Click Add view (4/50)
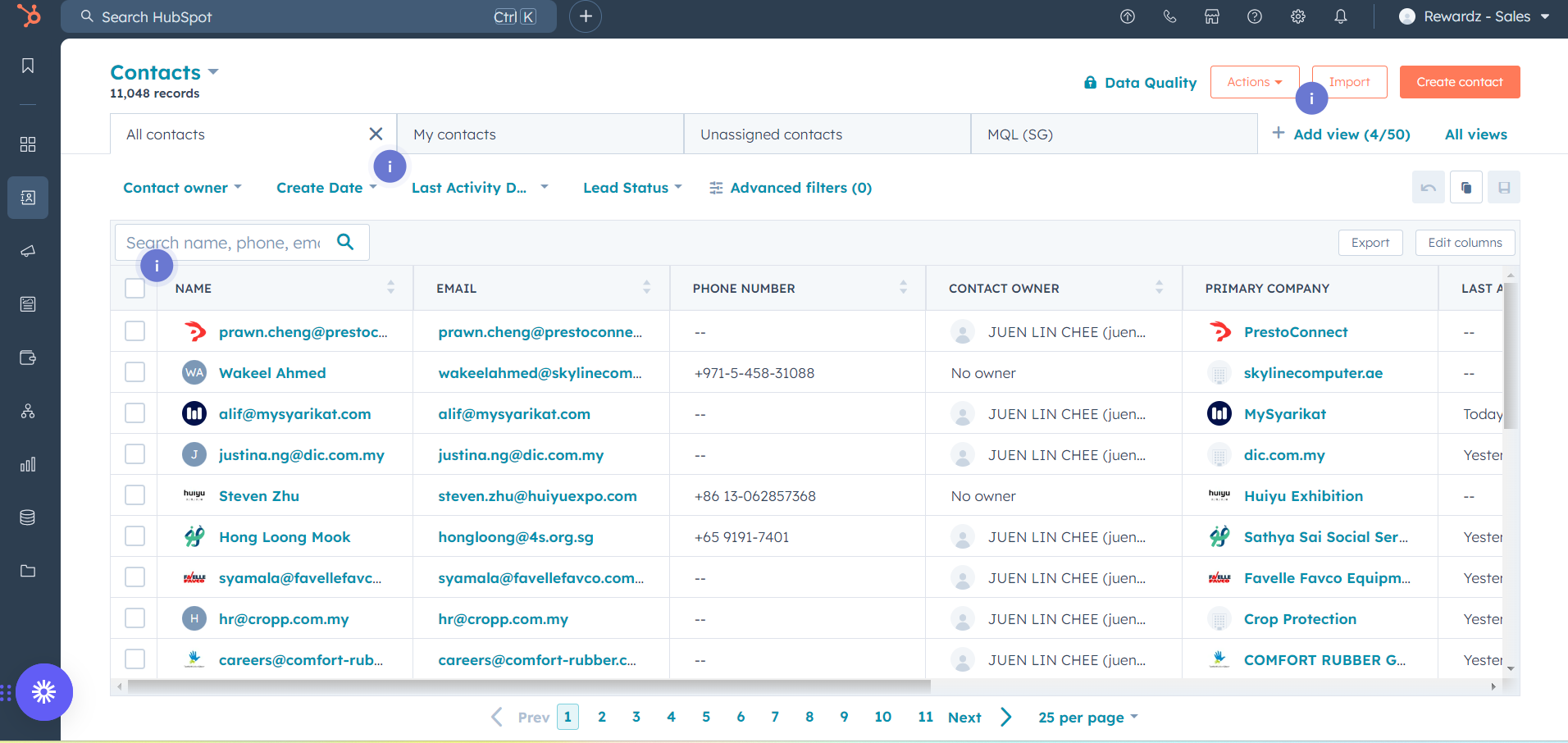 [1341, 134]
